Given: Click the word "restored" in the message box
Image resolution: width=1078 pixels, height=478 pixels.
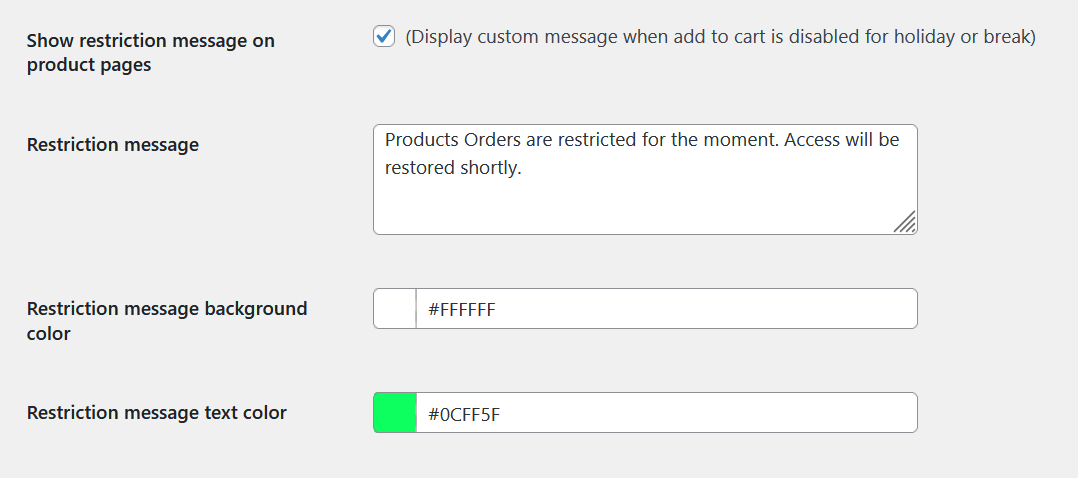Looking at the screenshot, I should click(420, 168).
